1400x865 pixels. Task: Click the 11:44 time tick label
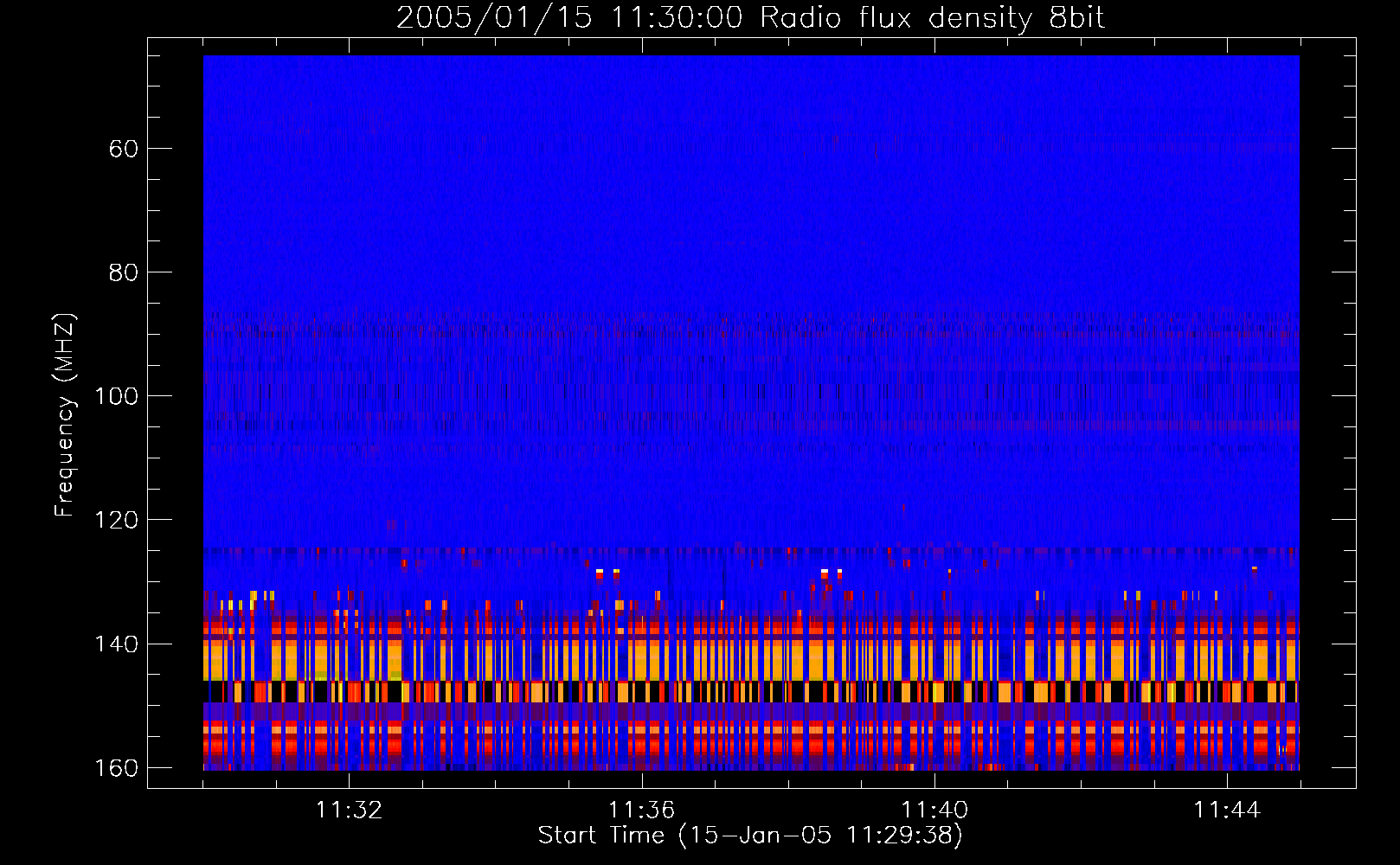1227,810
